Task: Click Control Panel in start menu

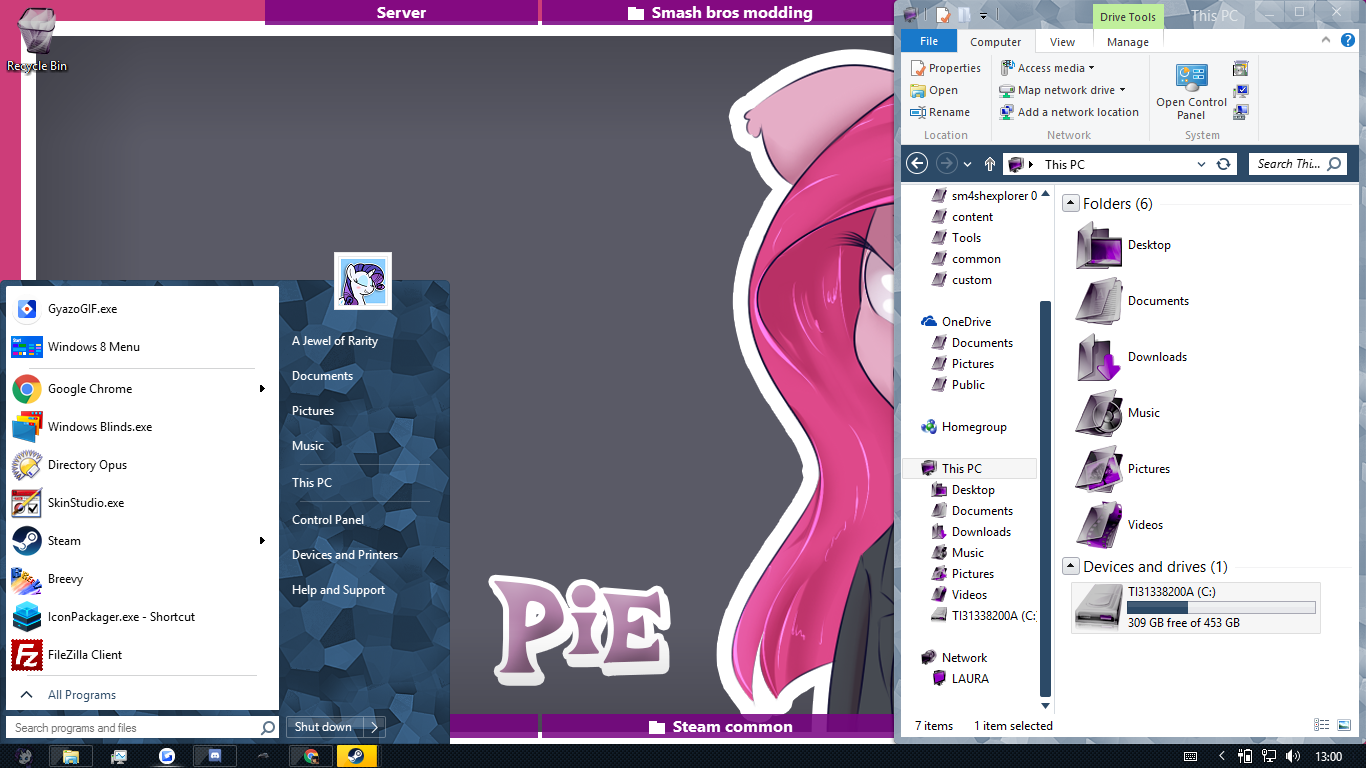Action: 328,520
